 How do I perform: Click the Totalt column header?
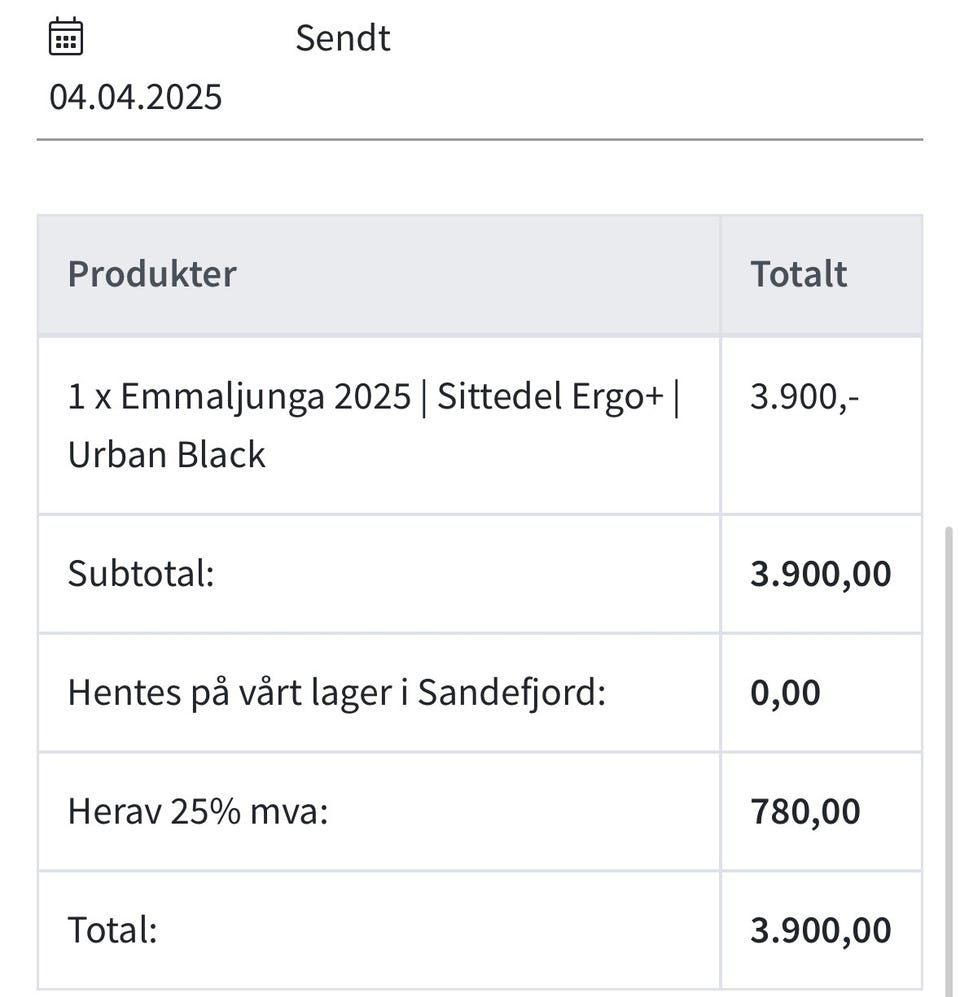pos(798,274)
